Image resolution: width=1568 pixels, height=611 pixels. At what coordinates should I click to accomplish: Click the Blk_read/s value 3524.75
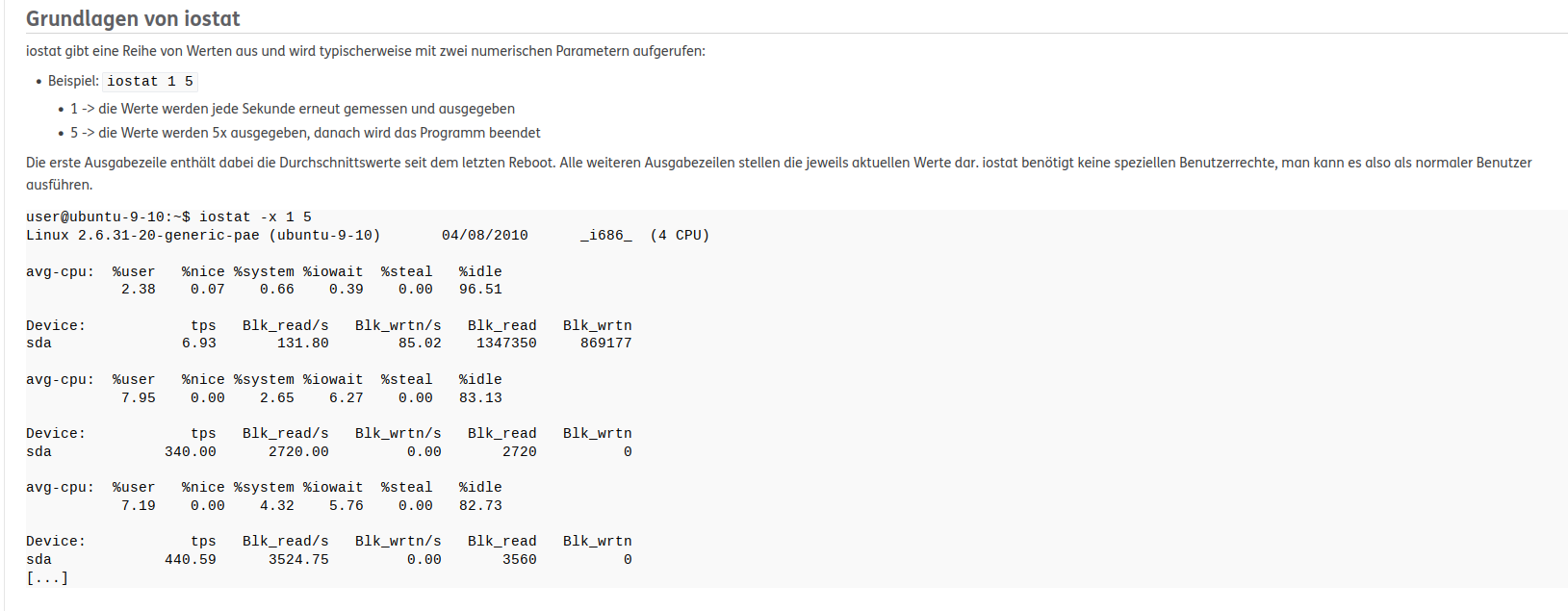point(298,560)
